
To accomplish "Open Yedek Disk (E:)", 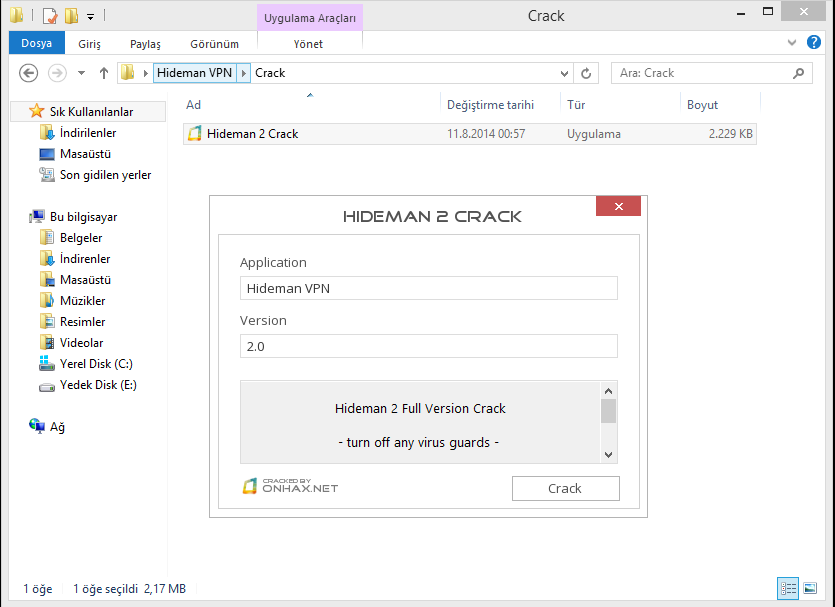I will tap(99, 385).
